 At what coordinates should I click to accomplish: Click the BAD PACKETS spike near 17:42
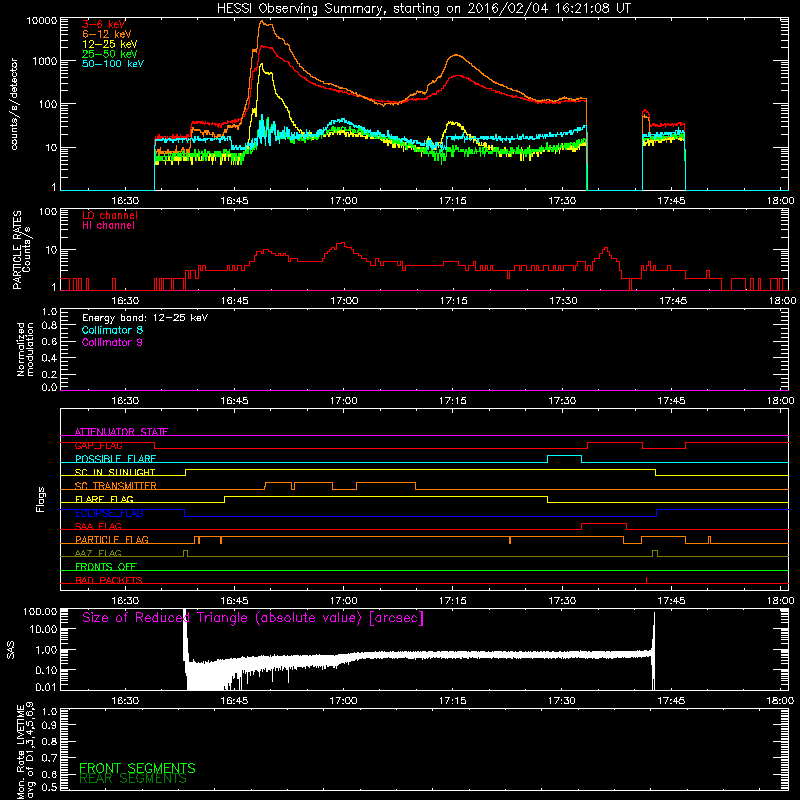(x=646, y=580)
